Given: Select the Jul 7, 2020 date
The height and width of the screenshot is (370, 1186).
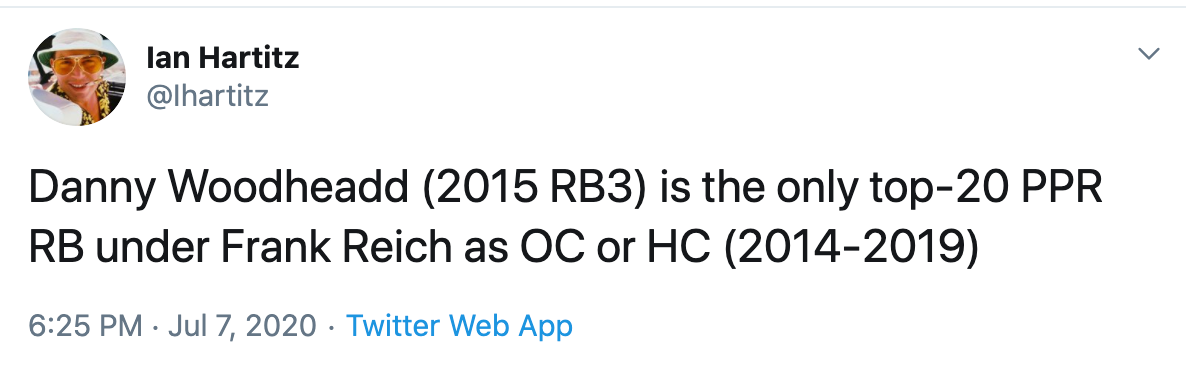Looking at the screenshot, I should 241,326.
